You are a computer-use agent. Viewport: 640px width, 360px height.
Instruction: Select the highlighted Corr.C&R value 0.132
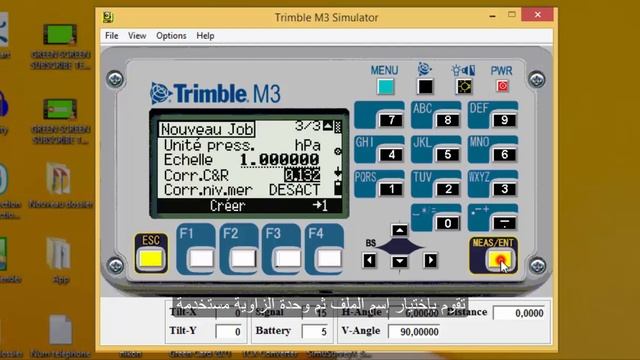coord(302,175)
